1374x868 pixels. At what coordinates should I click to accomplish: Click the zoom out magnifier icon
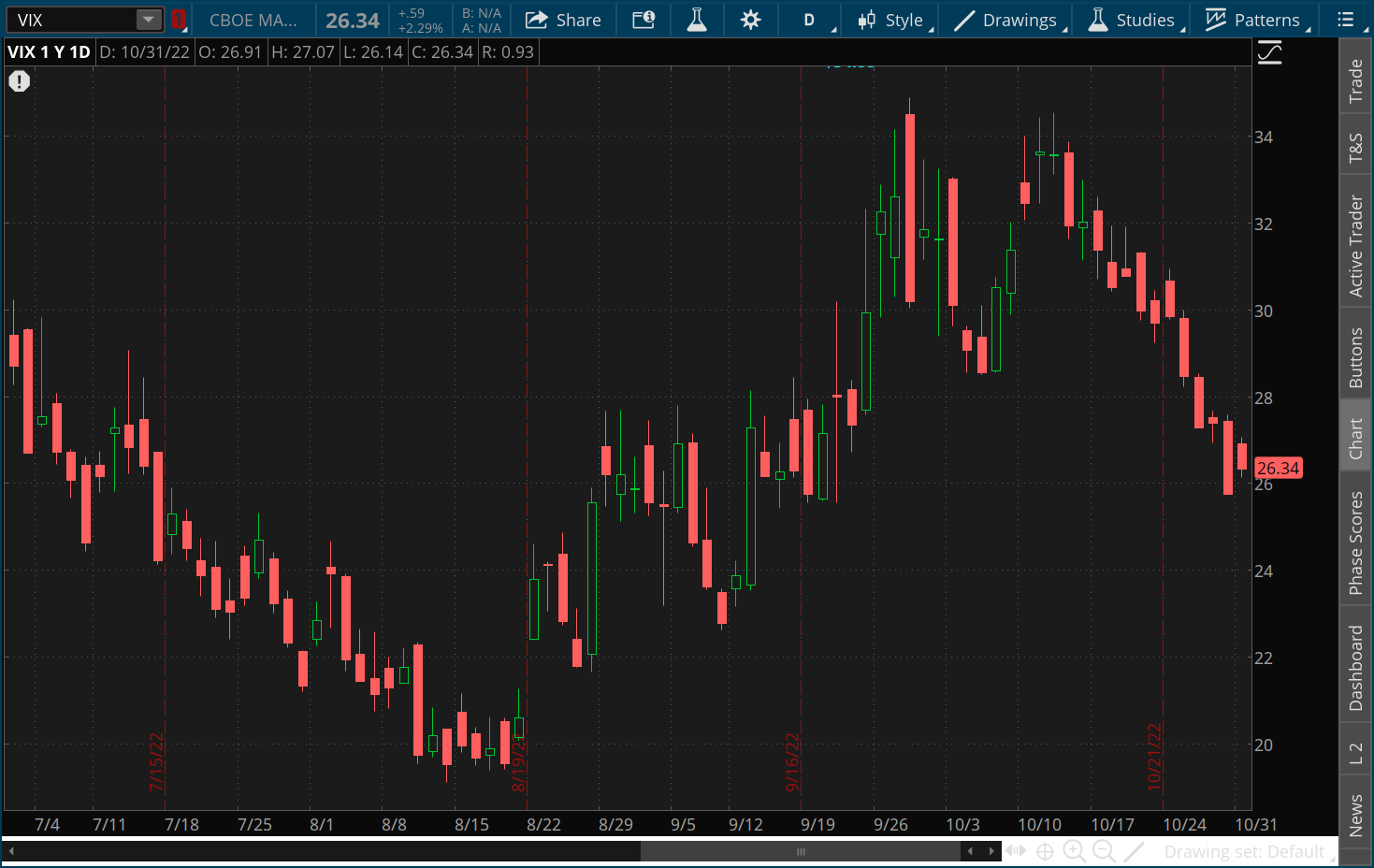pos(1104,851)
